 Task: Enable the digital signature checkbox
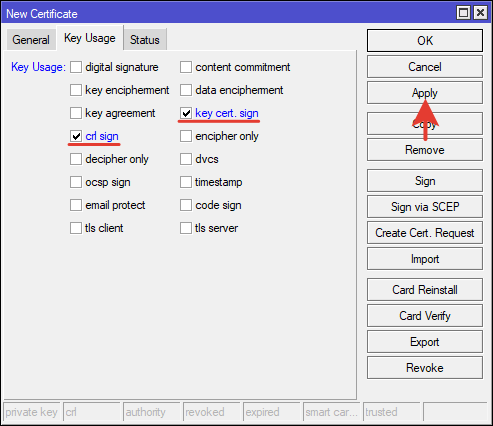(76, 67)
